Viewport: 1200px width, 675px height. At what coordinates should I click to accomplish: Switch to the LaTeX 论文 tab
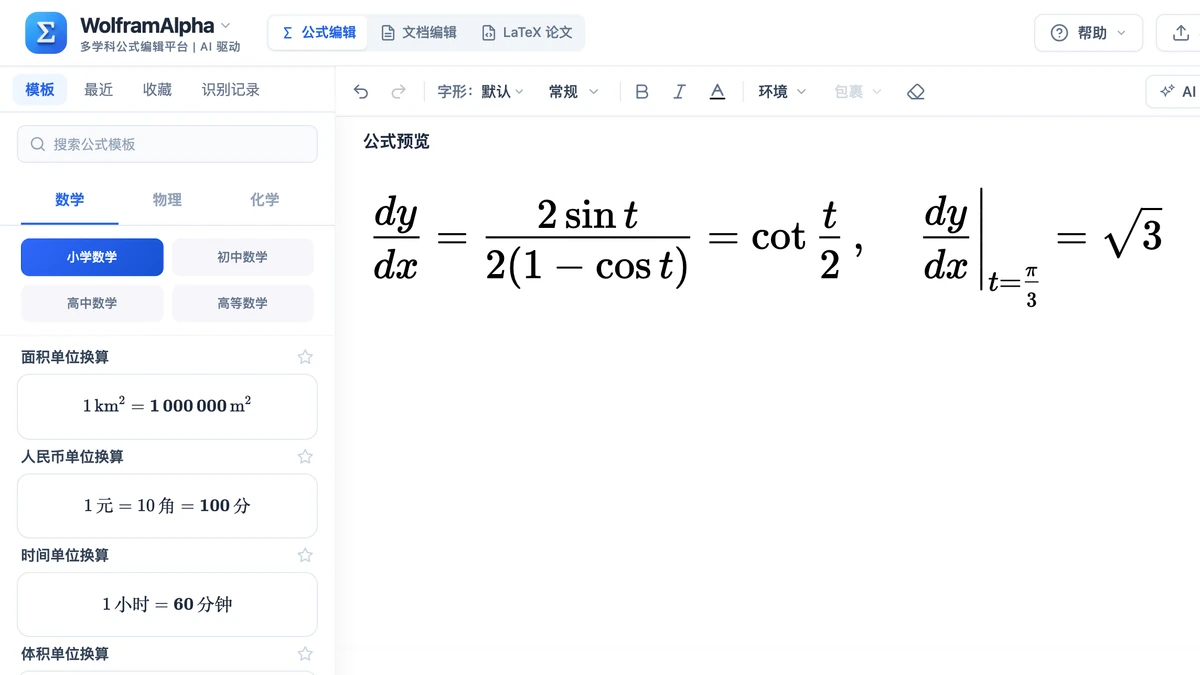(x=527, y=33)
